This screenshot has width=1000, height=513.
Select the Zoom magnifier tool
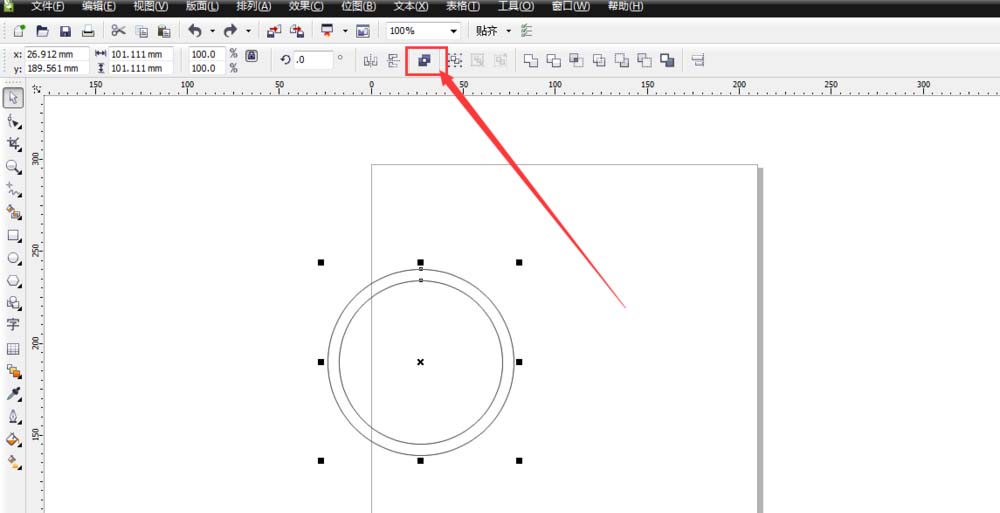coord(14,167)
